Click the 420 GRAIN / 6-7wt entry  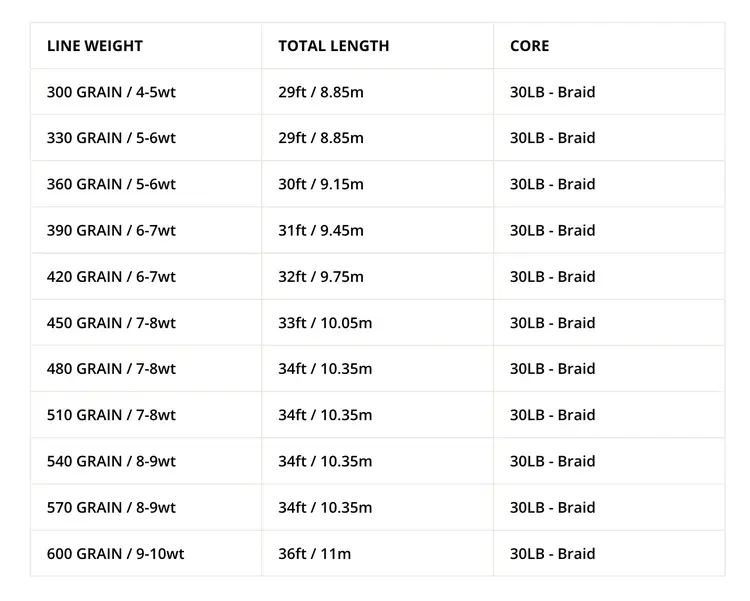pyautogui.click(x=111, y=277)
